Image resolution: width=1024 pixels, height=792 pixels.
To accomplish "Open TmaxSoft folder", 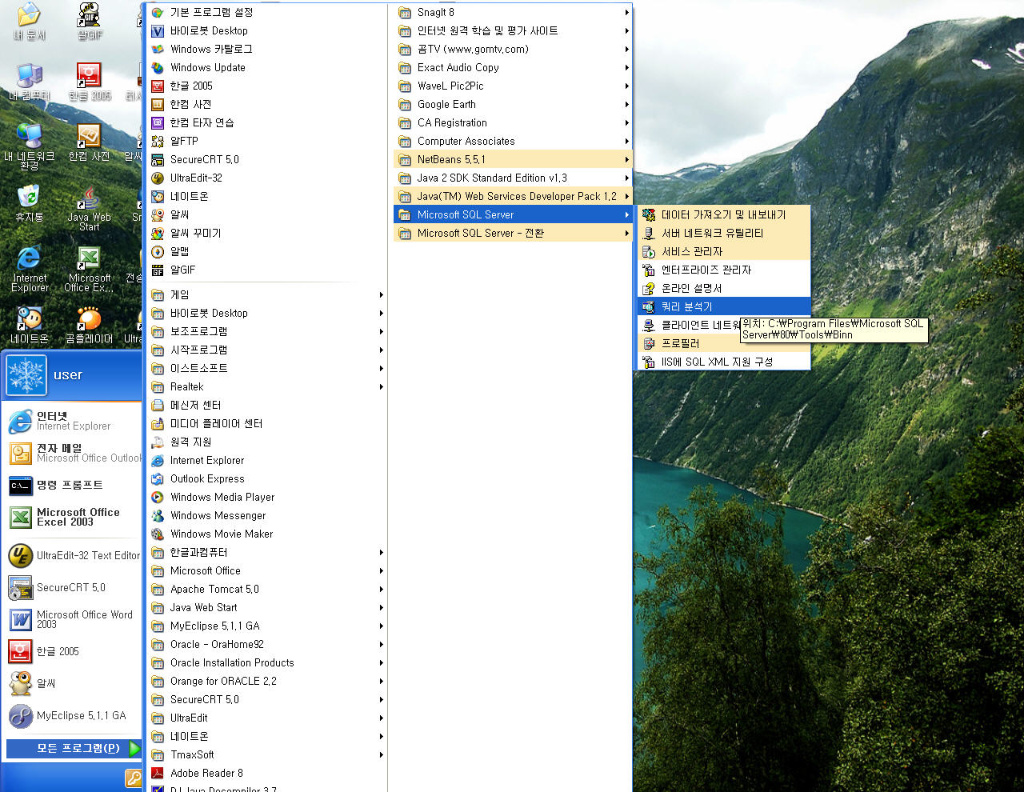I will 266,755.
